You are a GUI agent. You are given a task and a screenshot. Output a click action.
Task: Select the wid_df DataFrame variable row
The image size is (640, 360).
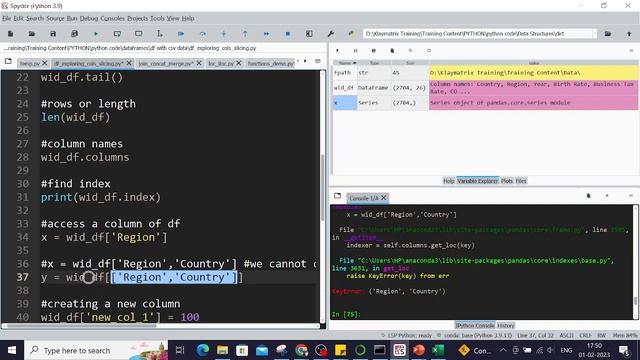tap(486, 88)
